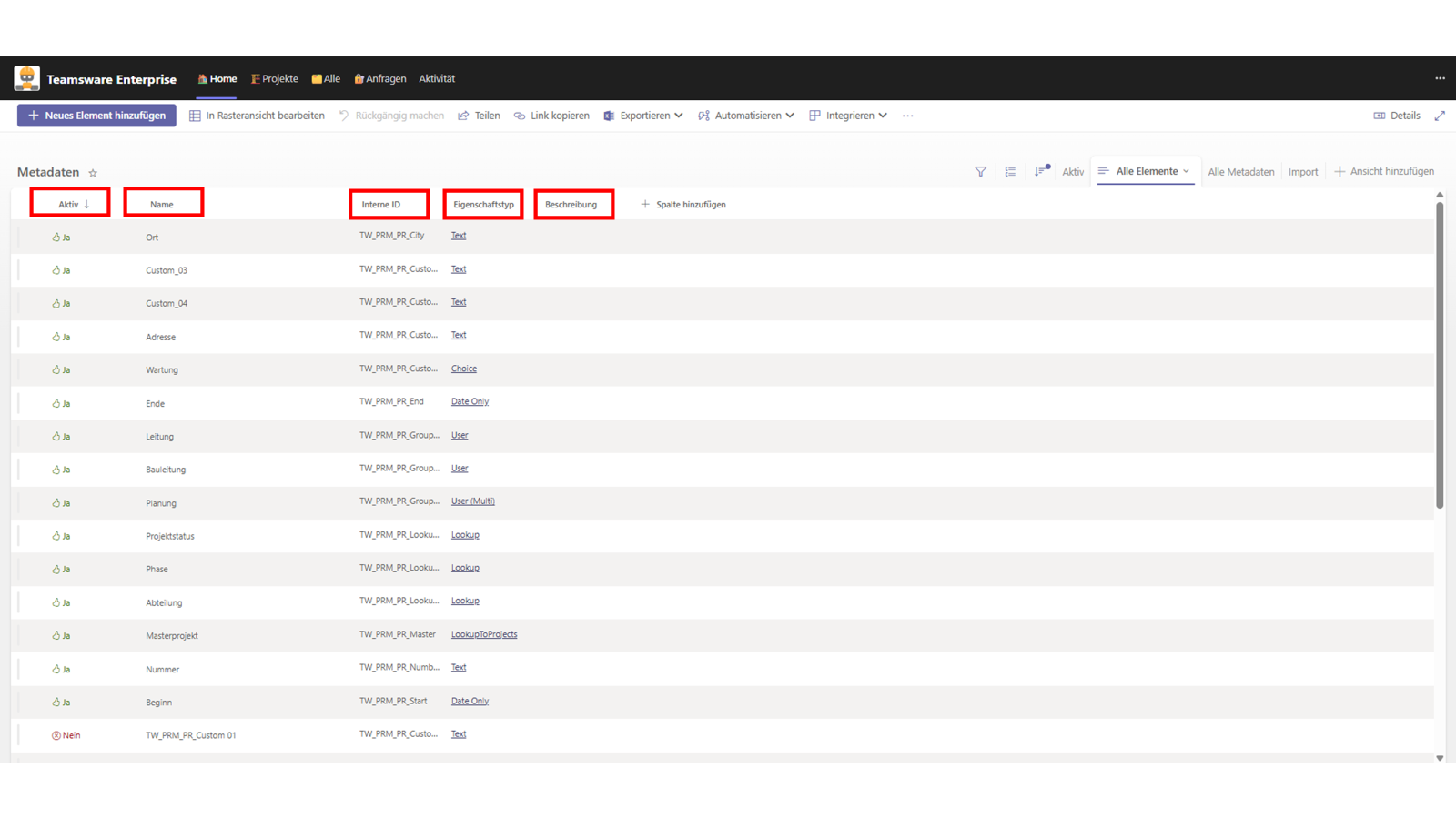
Task: Open the top-right more options menu
Action: click(x=1440, y=78)
